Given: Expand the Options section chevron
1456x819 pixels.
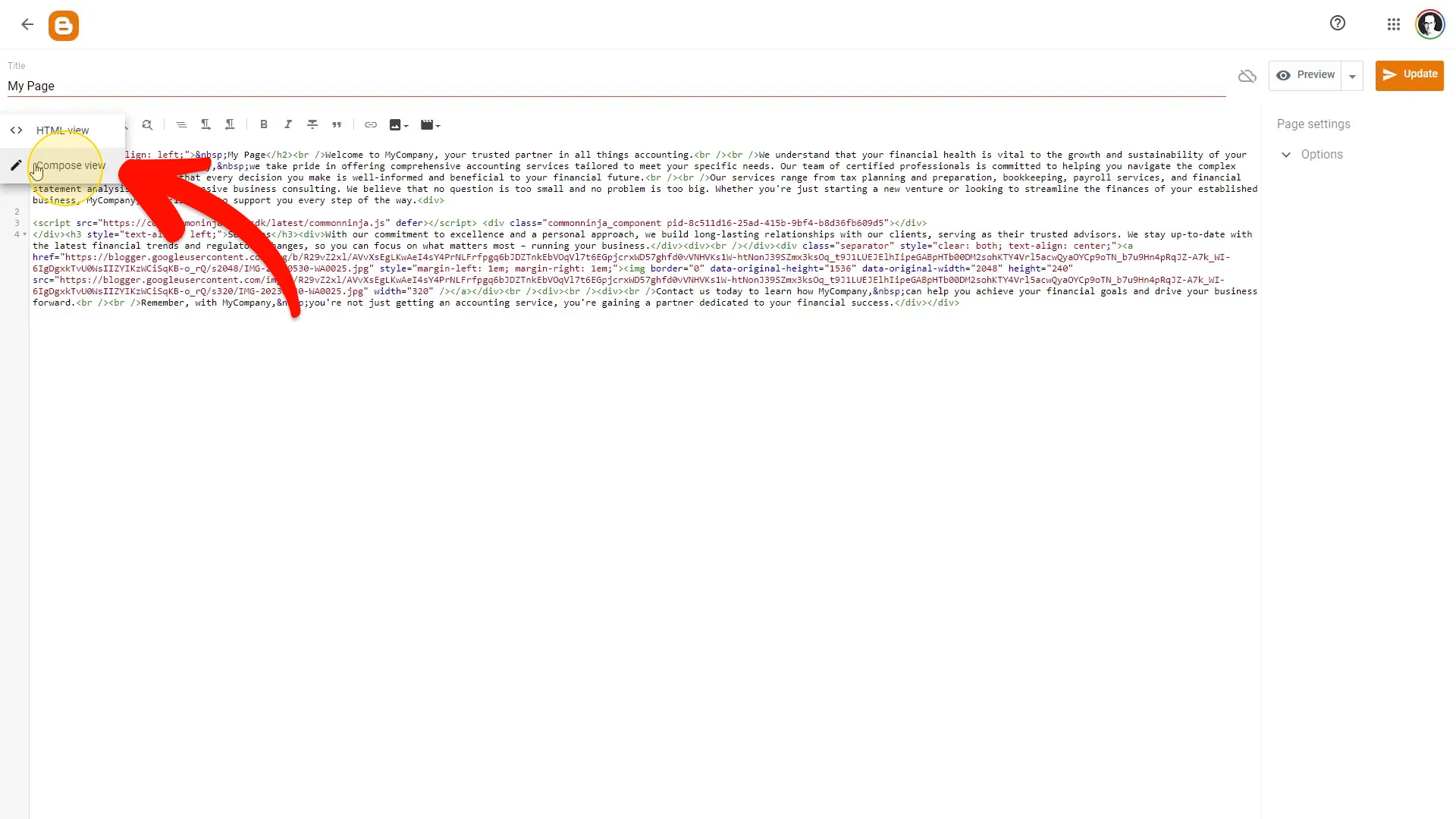Looking at the screenshot, I should (1286, 155).
